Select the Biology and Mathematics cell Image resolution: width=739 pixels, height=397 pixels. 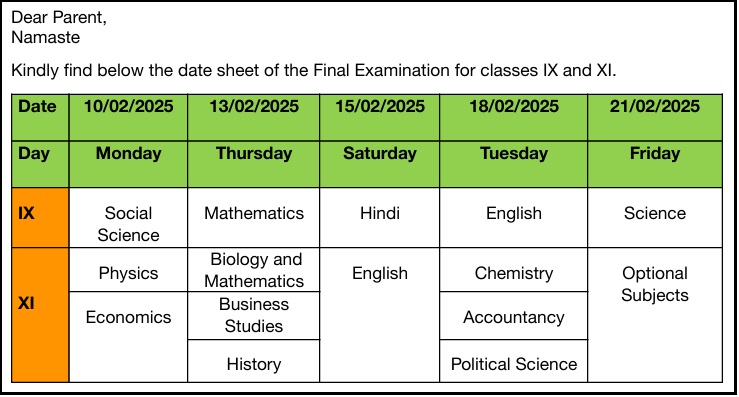pos(254,270)
